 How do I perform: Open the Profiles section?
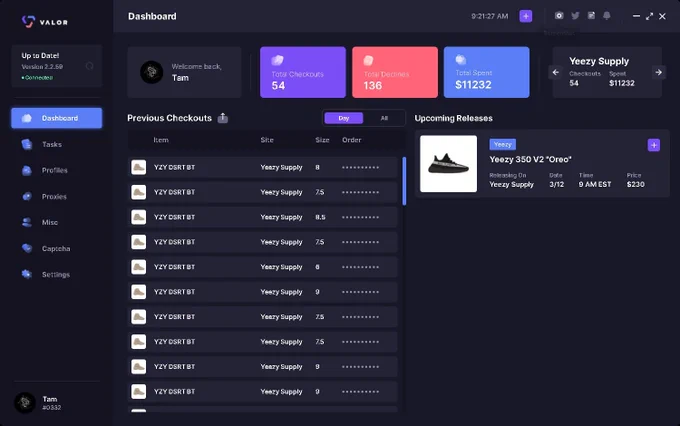click(55, 170)
